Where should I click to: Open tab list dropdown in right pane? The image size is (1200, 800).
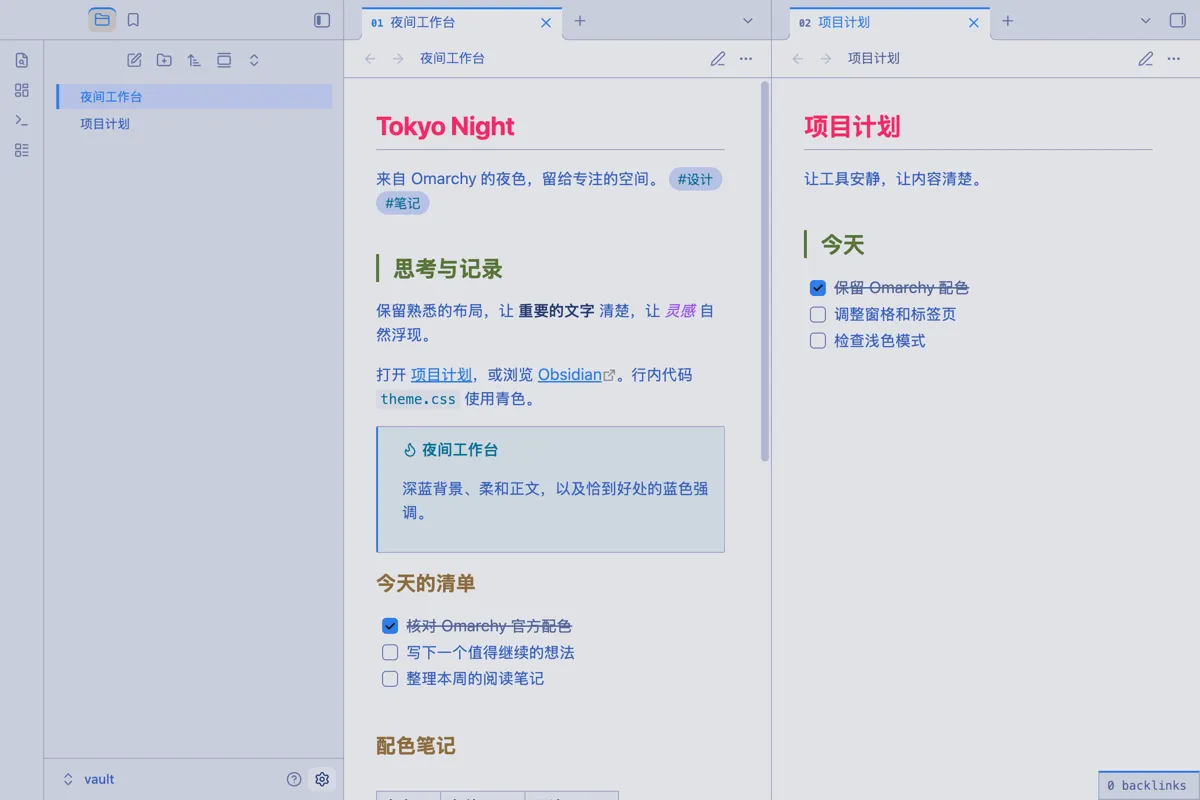1146,21
